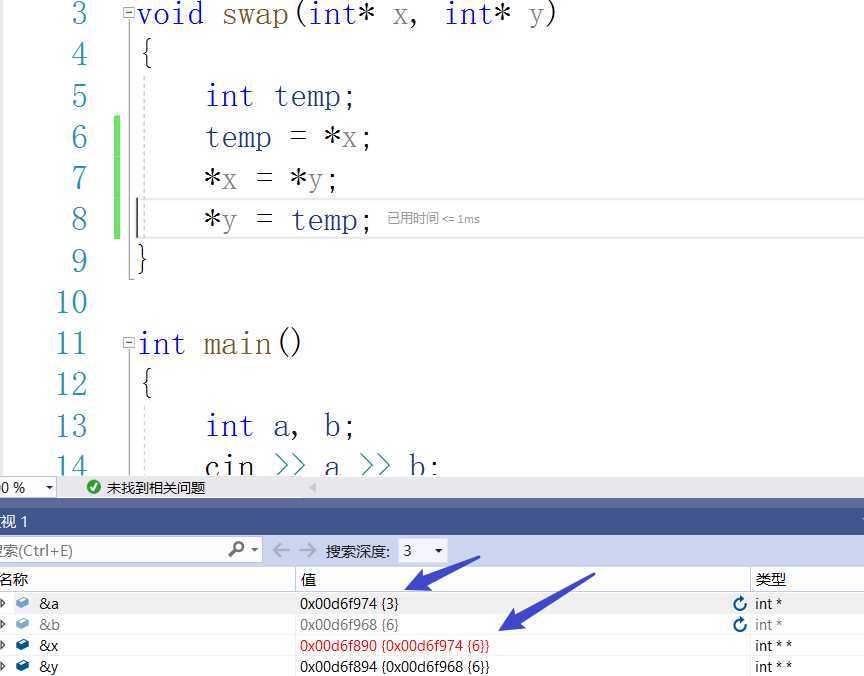The image size is (864, 676).
Task: Click the variable icon beside &b
Action: click(x=22, y=624)
